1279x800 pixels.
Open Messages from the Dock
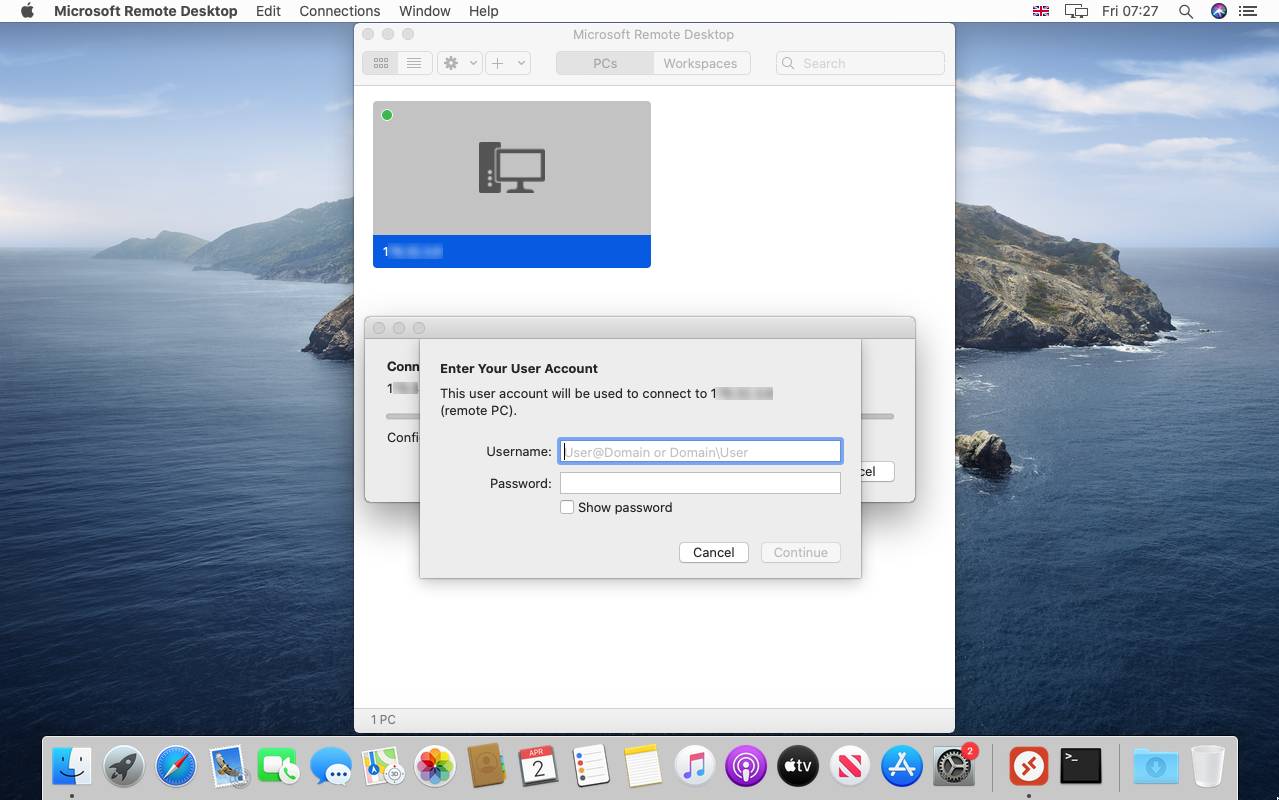[331, 767]
